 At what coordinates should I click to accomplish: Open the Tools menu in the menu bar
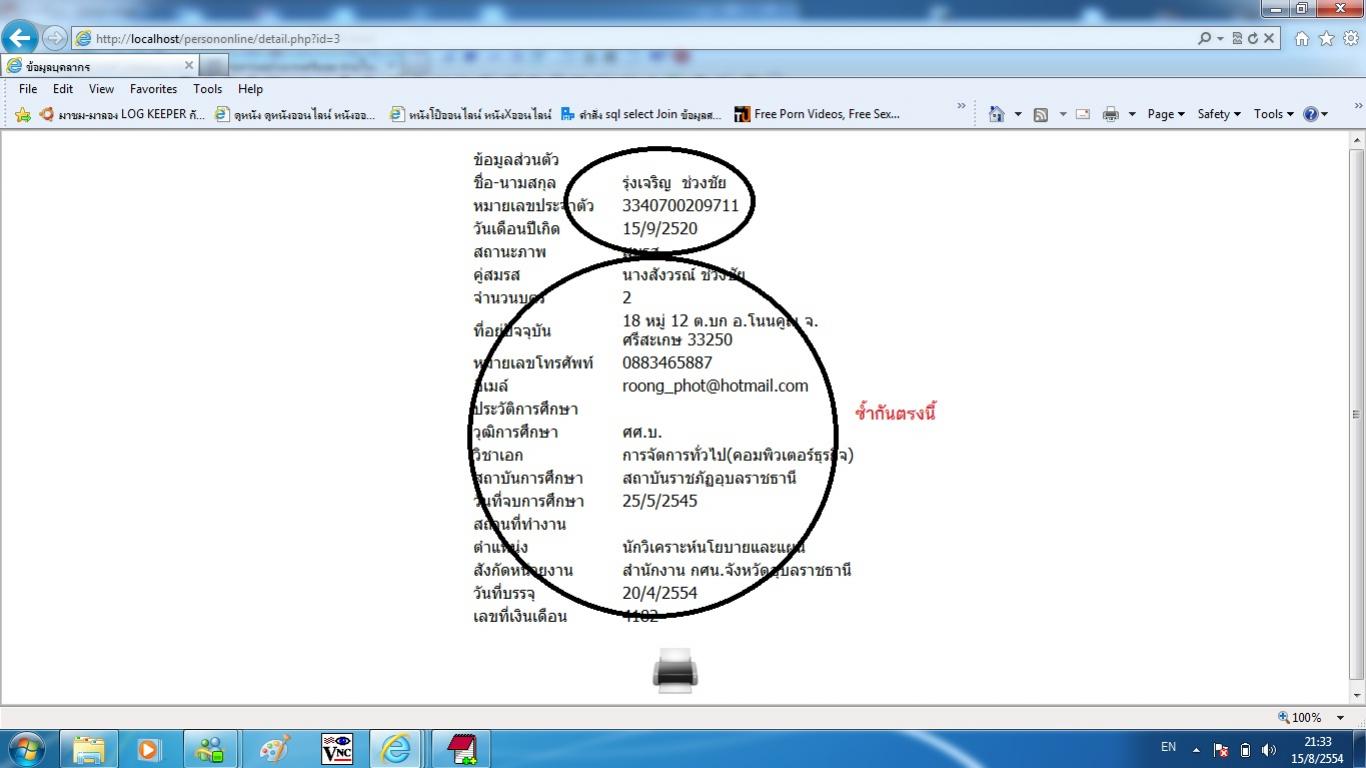point(208,89)
